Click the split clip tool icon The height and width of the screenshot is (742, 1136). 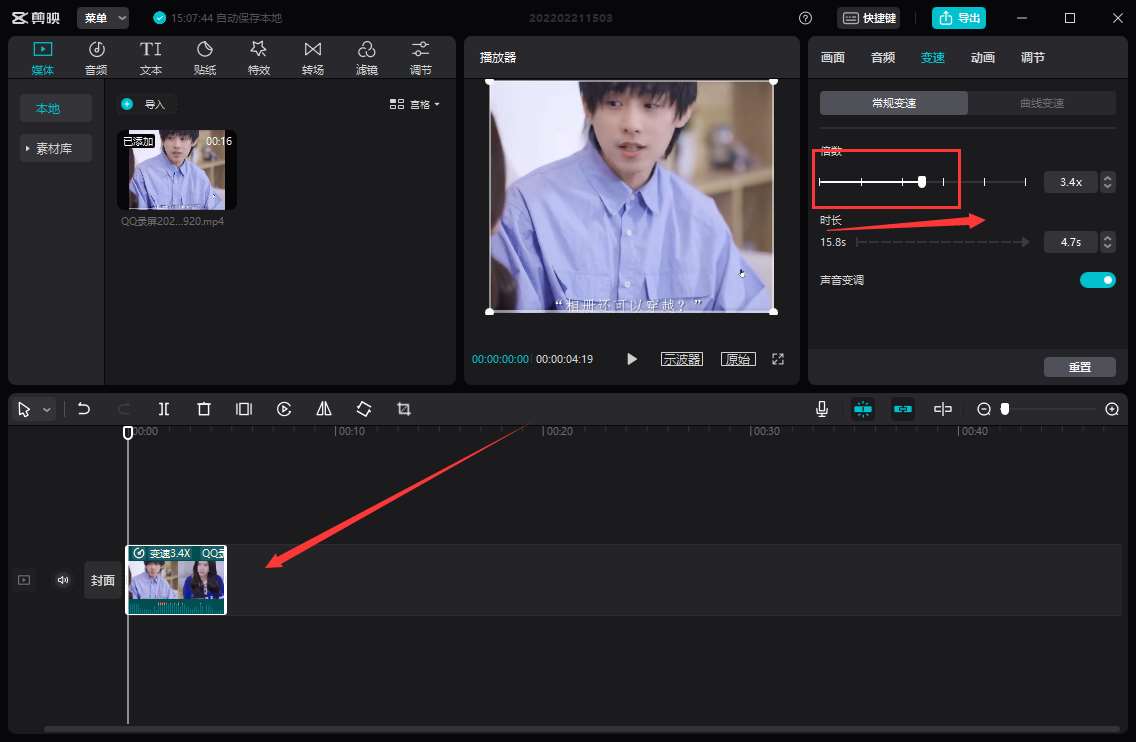164,409
